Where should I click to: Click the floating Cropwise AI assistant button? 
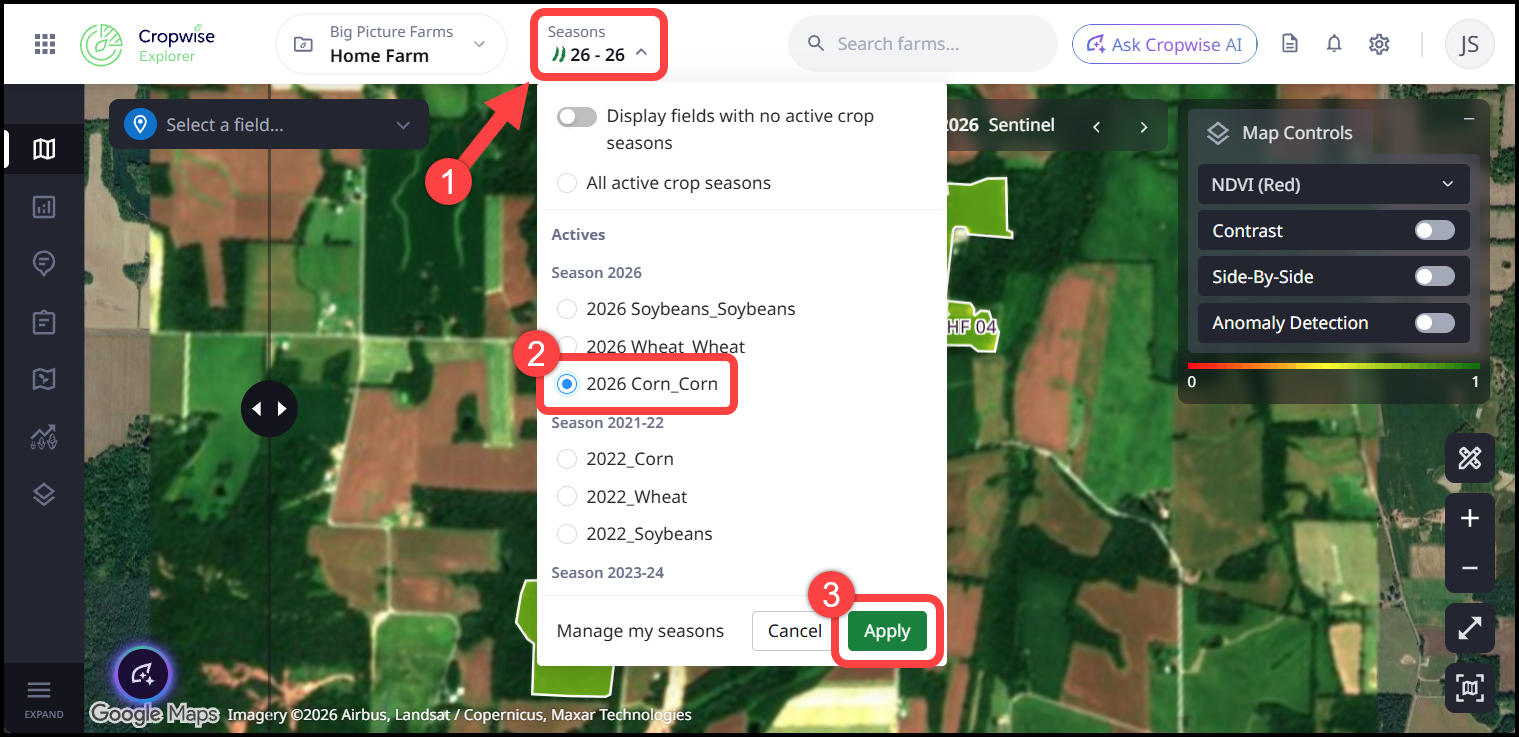tap(142, 672)
